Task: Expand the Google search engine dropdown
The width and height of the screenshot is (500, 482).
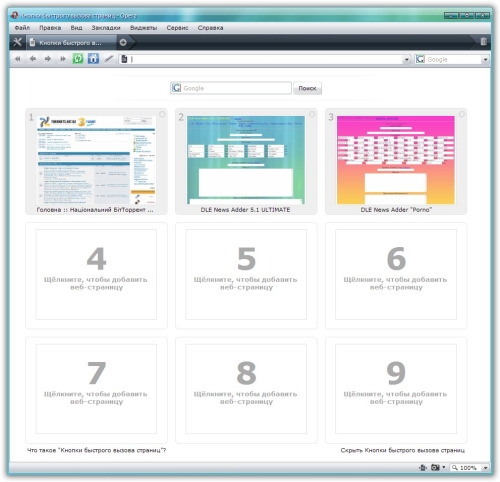Action: click(485, 59)
